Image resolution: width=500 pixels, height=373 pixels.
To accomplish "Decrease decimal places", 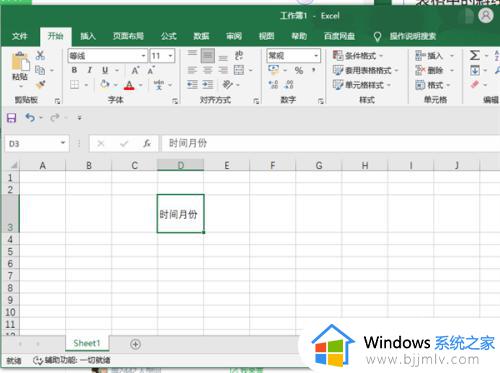I will (x=289, y=85).
